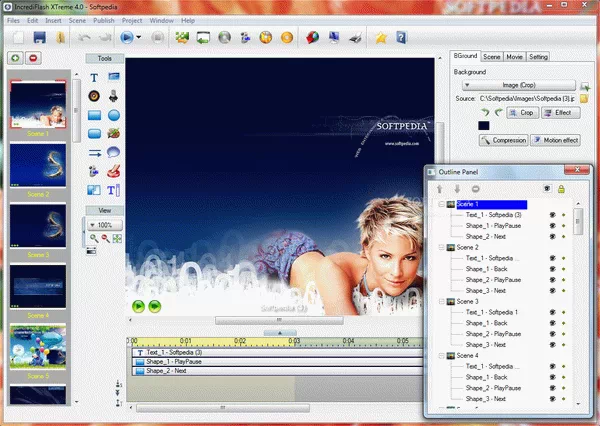Select the speech bubble callout tool
The height and width of the screenshot is (426, 600).
point(113,152)
